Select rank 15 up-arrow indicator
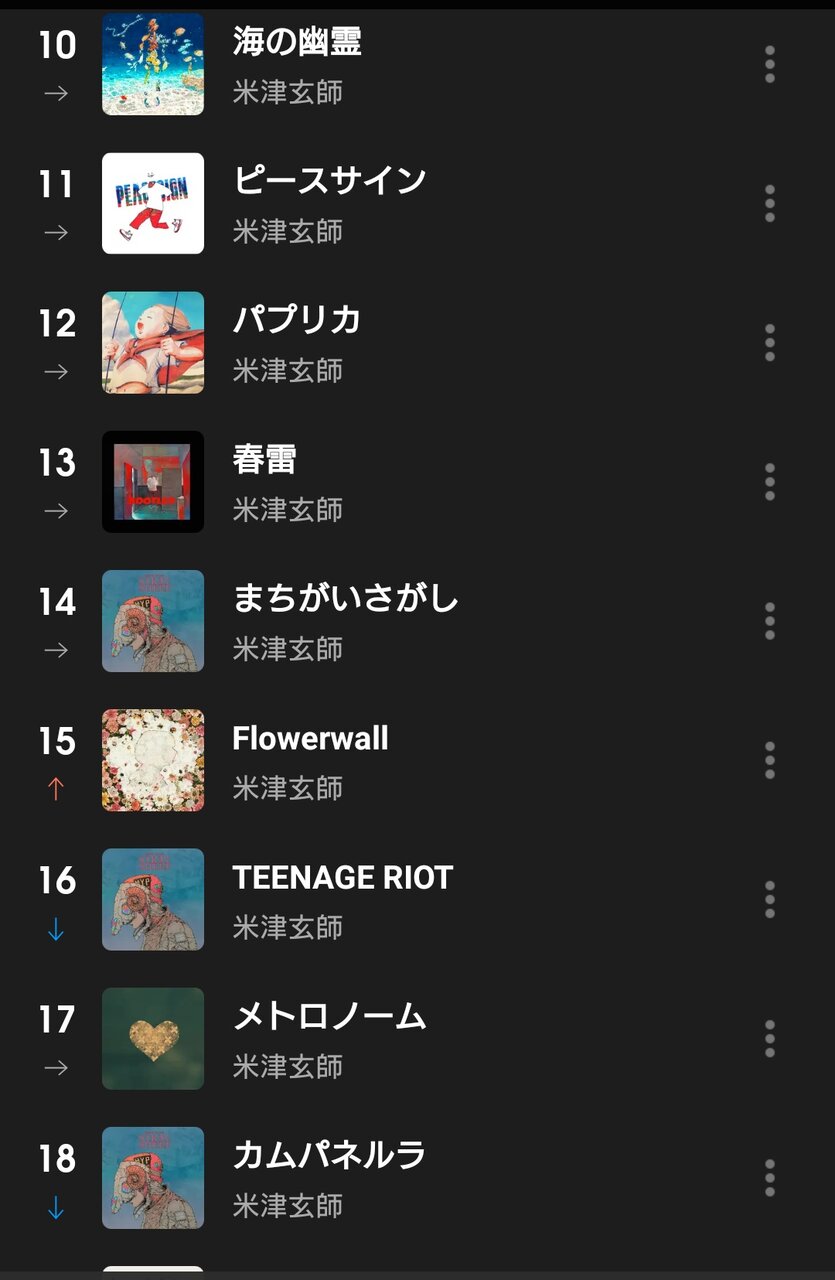The height and width of the screenshot is (1280, 835). 56,789
